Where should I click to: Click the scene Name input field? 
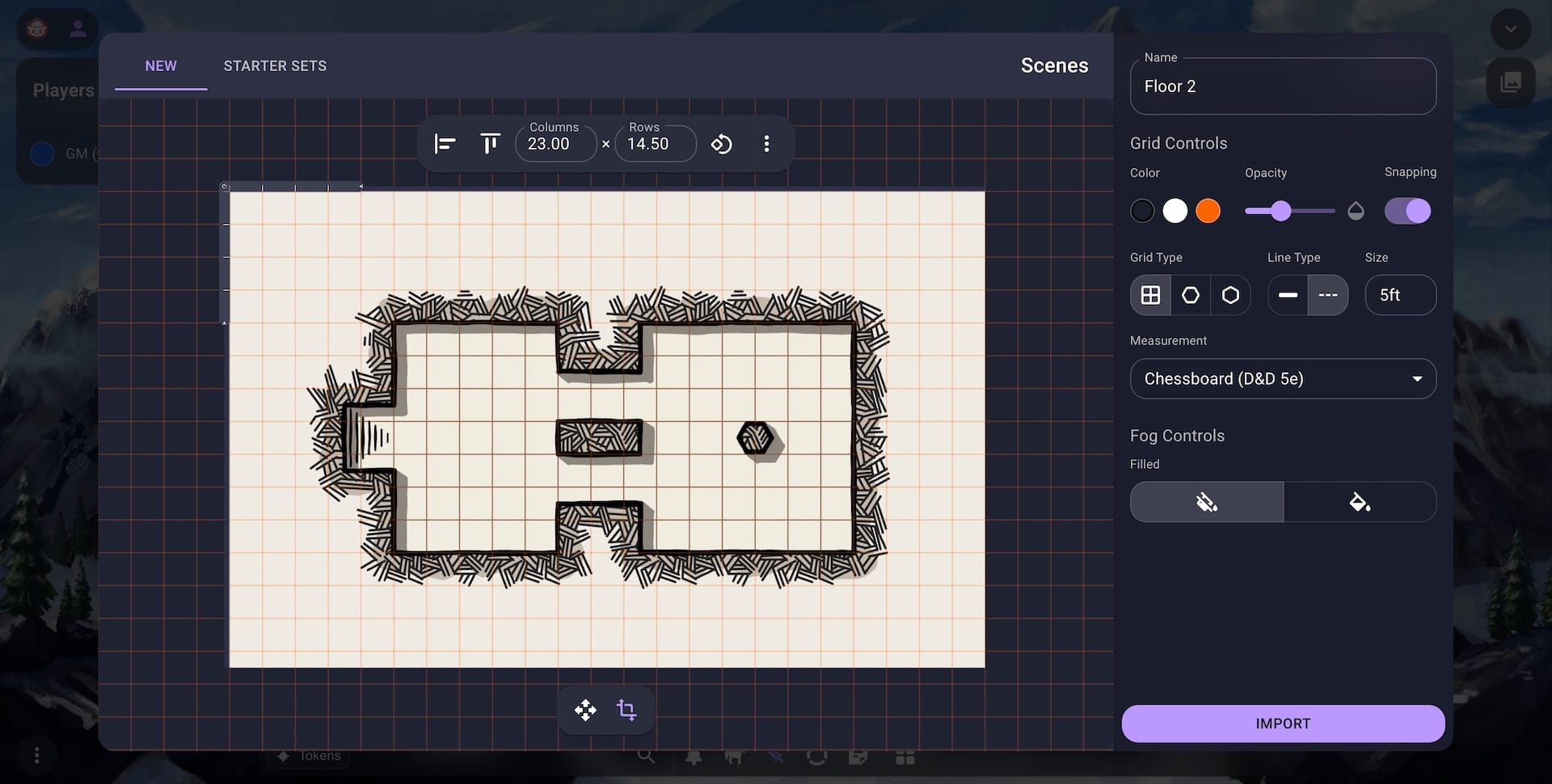pos(1283,86)
